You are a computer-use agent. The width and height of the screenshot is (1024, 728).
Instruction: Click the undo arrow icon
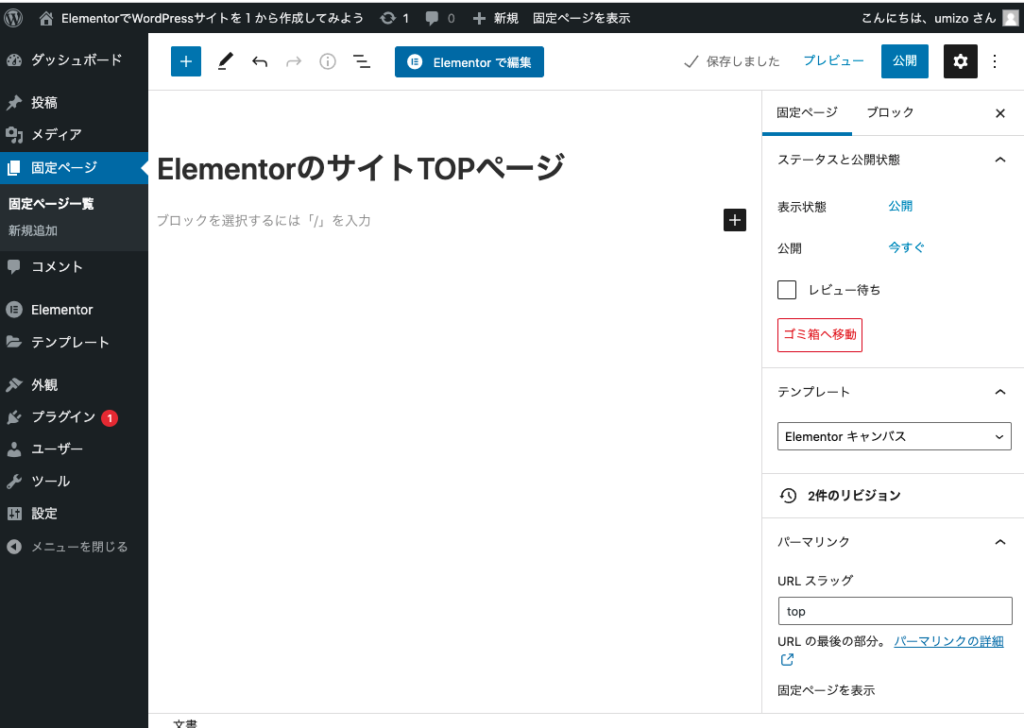click(260, 61)
